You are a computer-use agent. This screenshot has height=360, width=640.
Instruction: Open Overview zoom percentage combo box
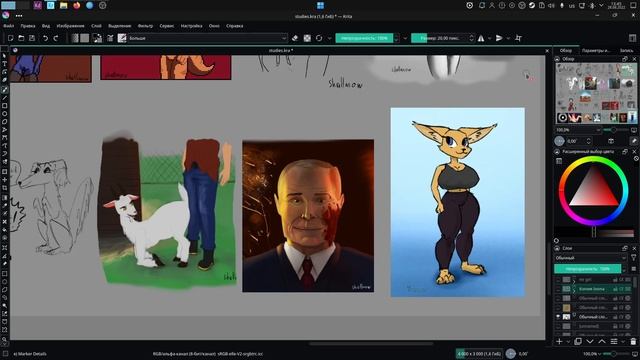coord(578,130)
